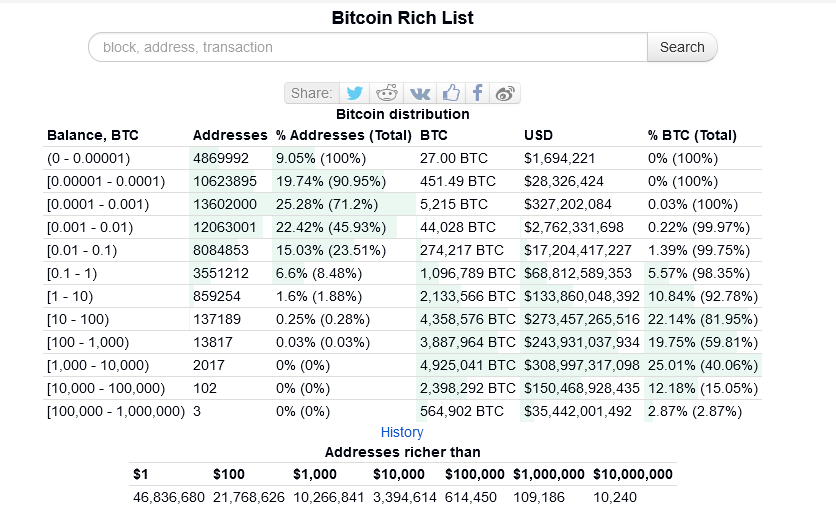Click the 46,836,680 addresses value

pos(168,496)
